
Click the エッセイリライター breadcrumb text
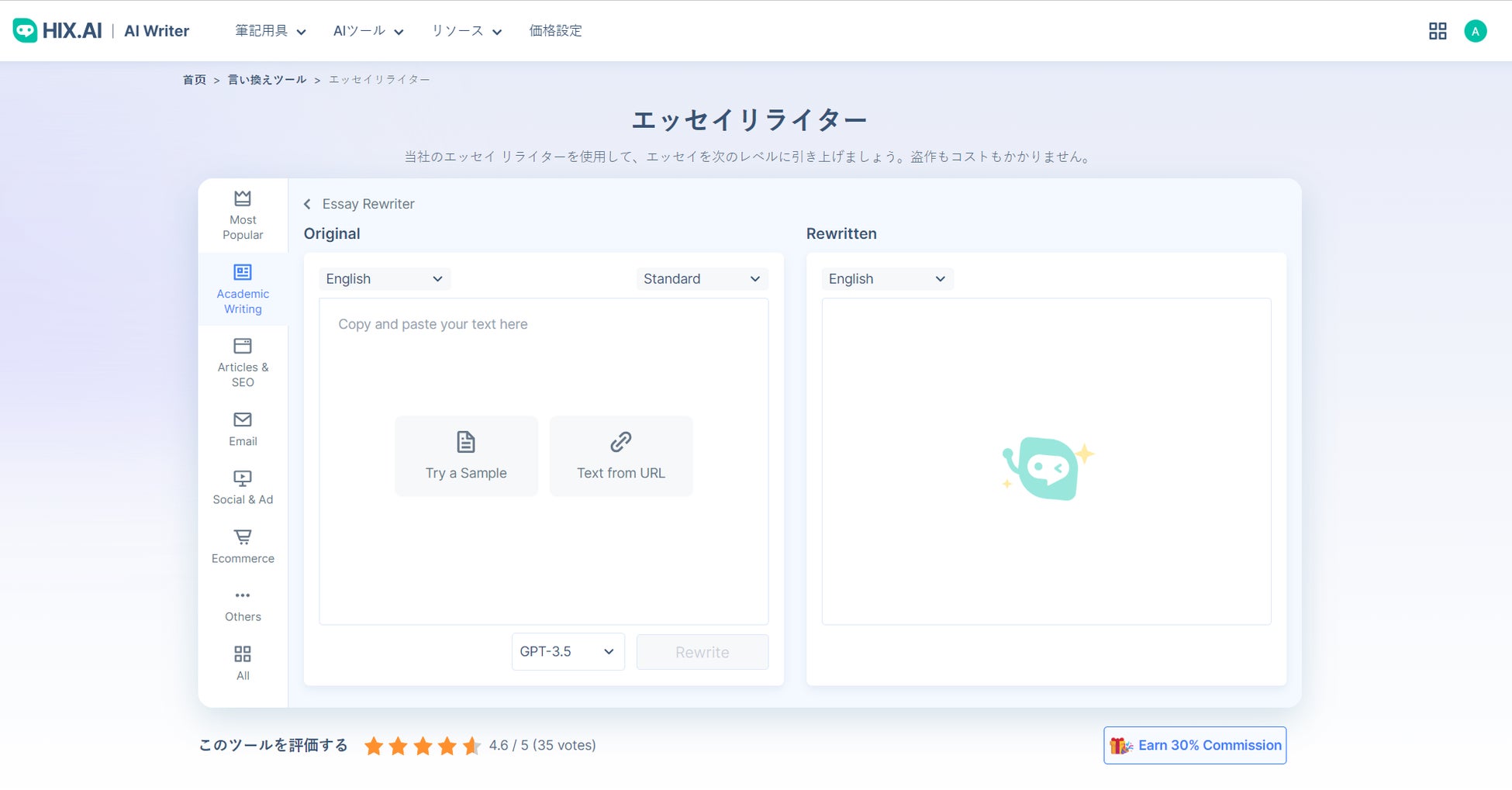pos(379,80)
